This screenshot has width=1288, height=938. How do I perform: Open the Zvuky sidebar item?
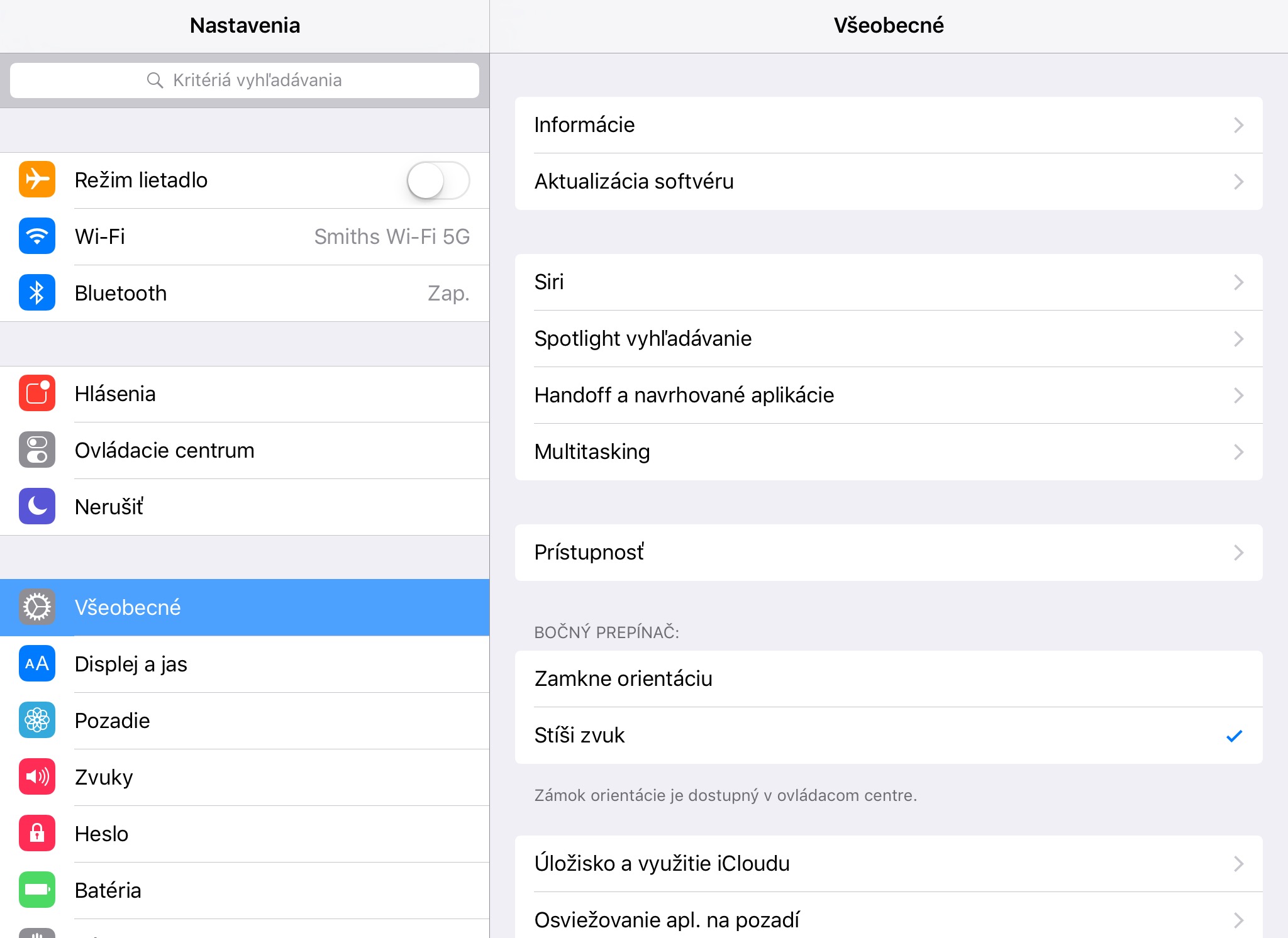tap(245, 777)
